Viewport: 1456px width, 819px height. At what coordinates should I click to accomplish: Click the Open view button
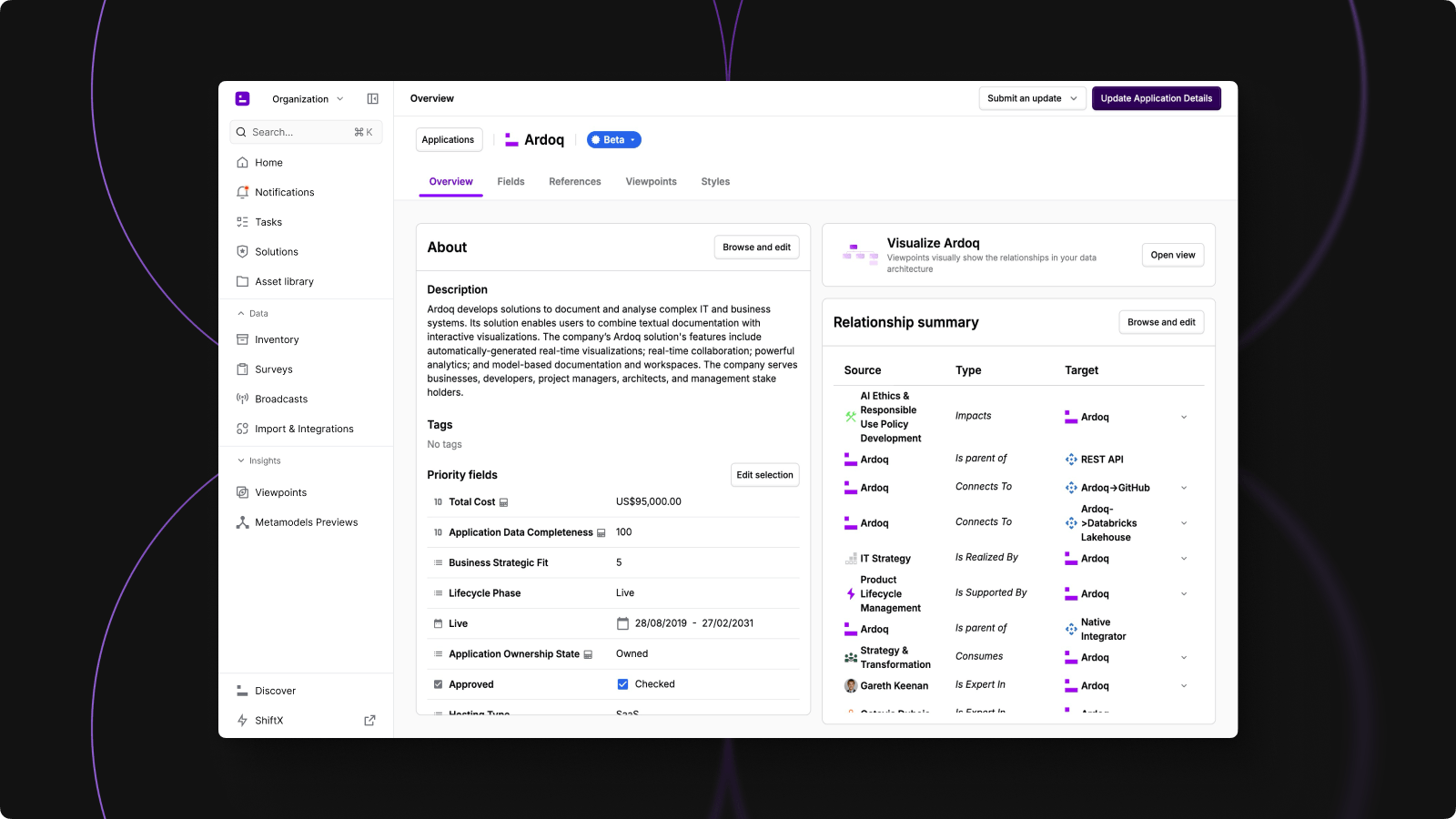pyautogui.click(x=1172, y=255)
